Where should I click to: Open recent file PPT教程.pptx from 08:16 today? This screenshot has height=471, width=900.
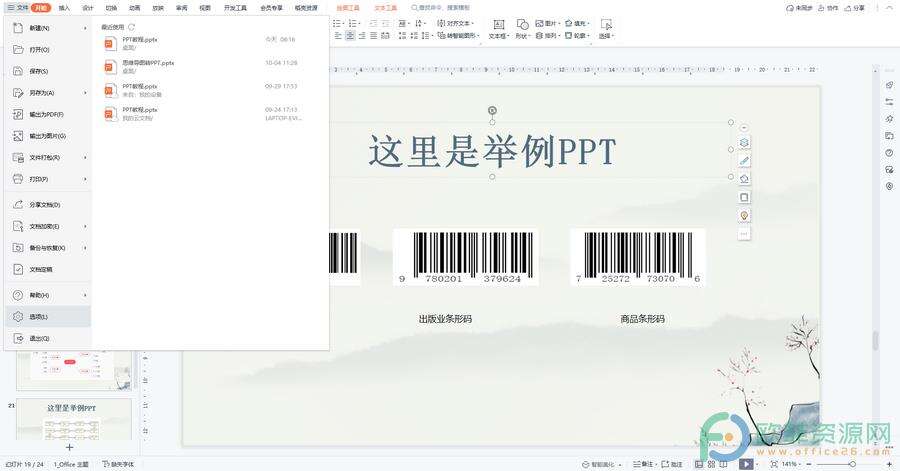pyautogui.click(x=201, y=44)
